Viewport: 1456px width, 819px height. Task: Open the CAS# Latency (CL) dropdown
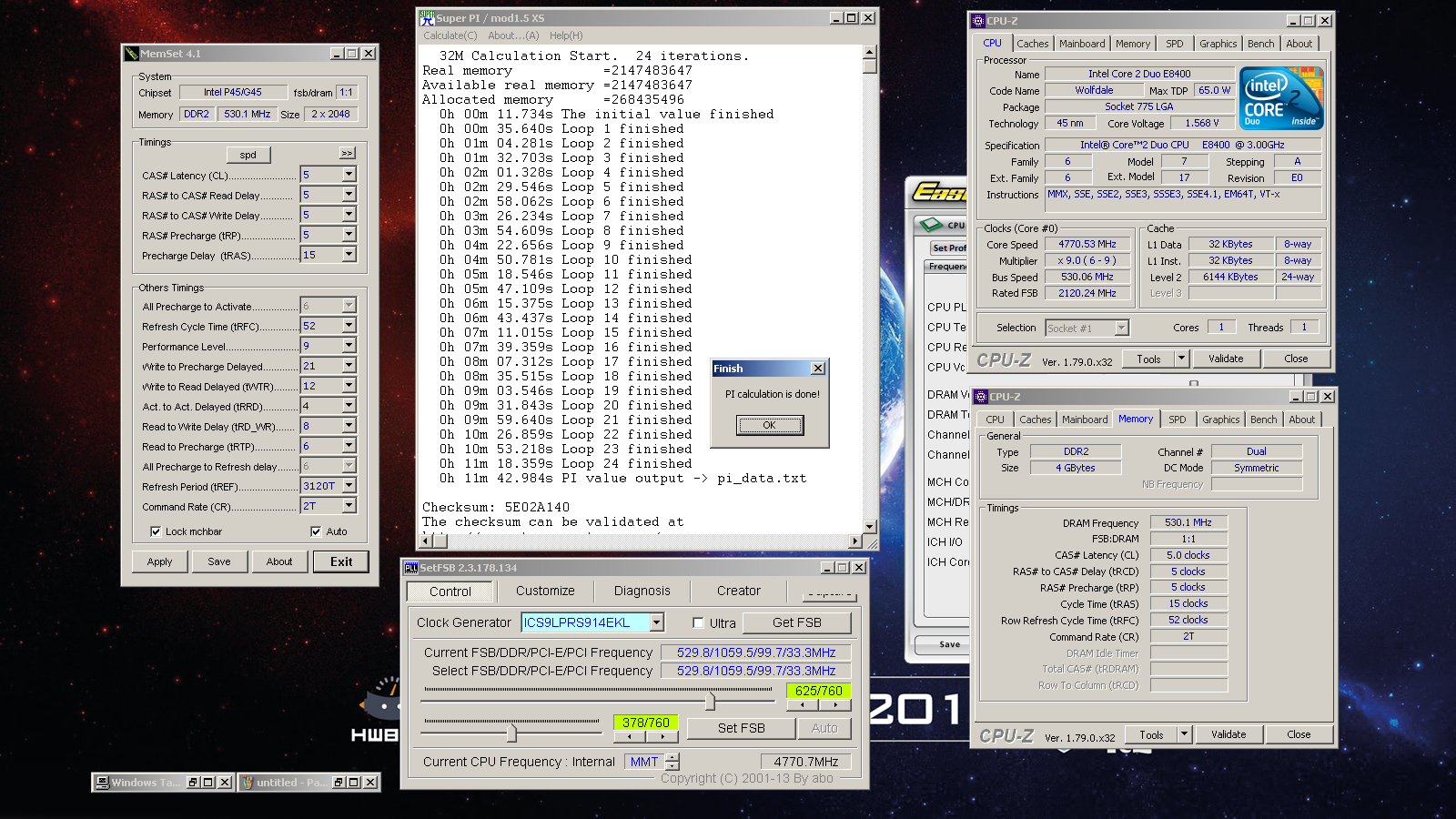click(x=349, y=175)
